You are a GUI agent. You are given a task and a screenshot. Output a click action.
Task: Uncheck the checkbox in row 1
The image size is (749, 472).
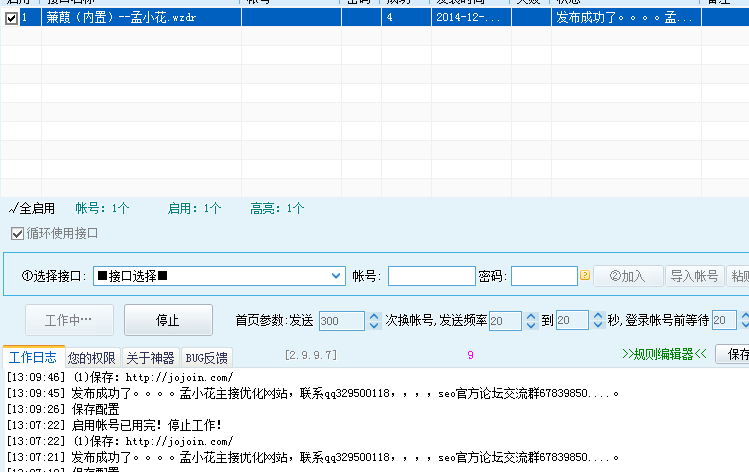coord(11,18)
